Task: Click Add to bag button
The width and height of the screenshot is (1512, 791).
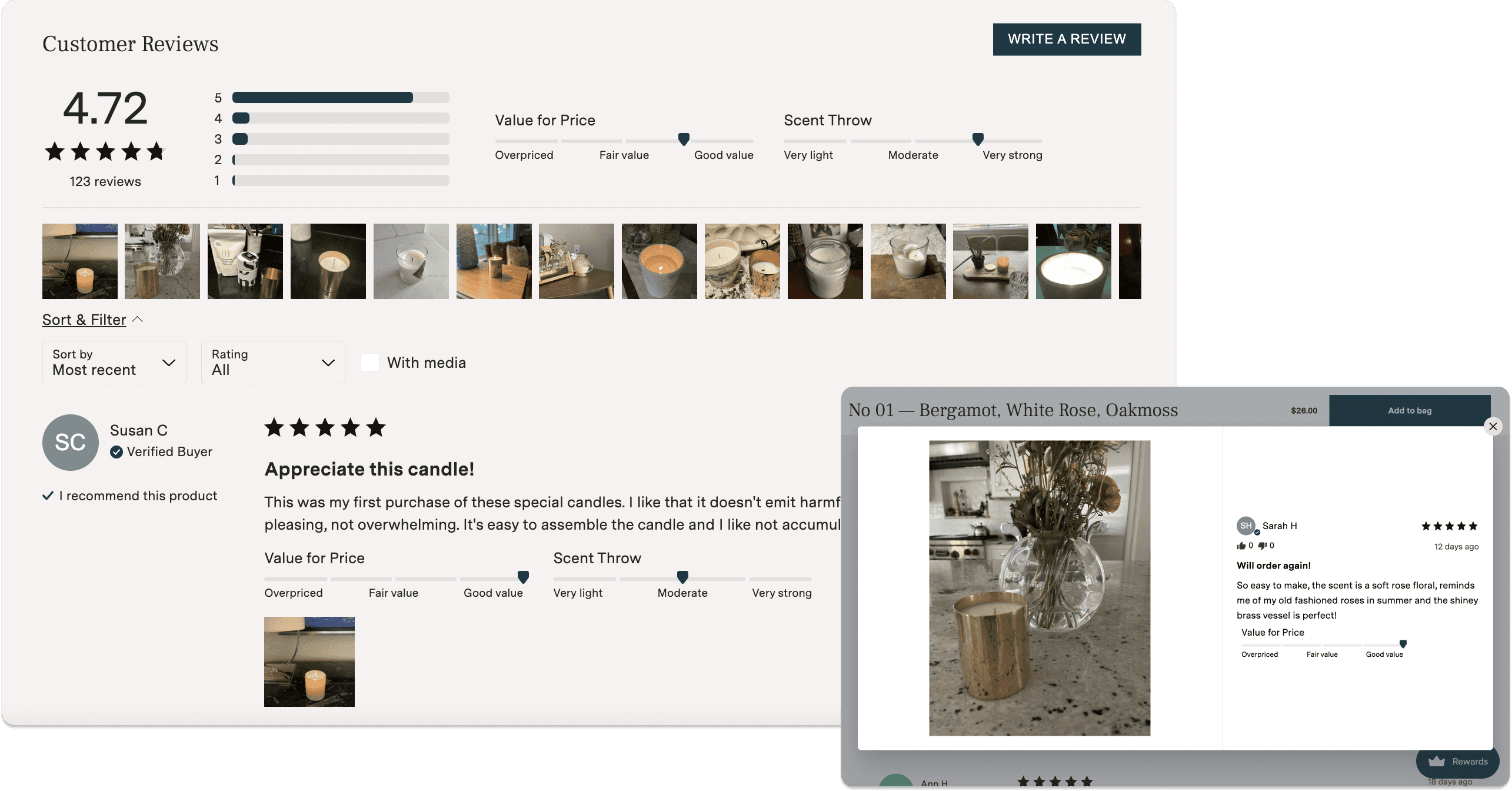Action: [1409, 410]
